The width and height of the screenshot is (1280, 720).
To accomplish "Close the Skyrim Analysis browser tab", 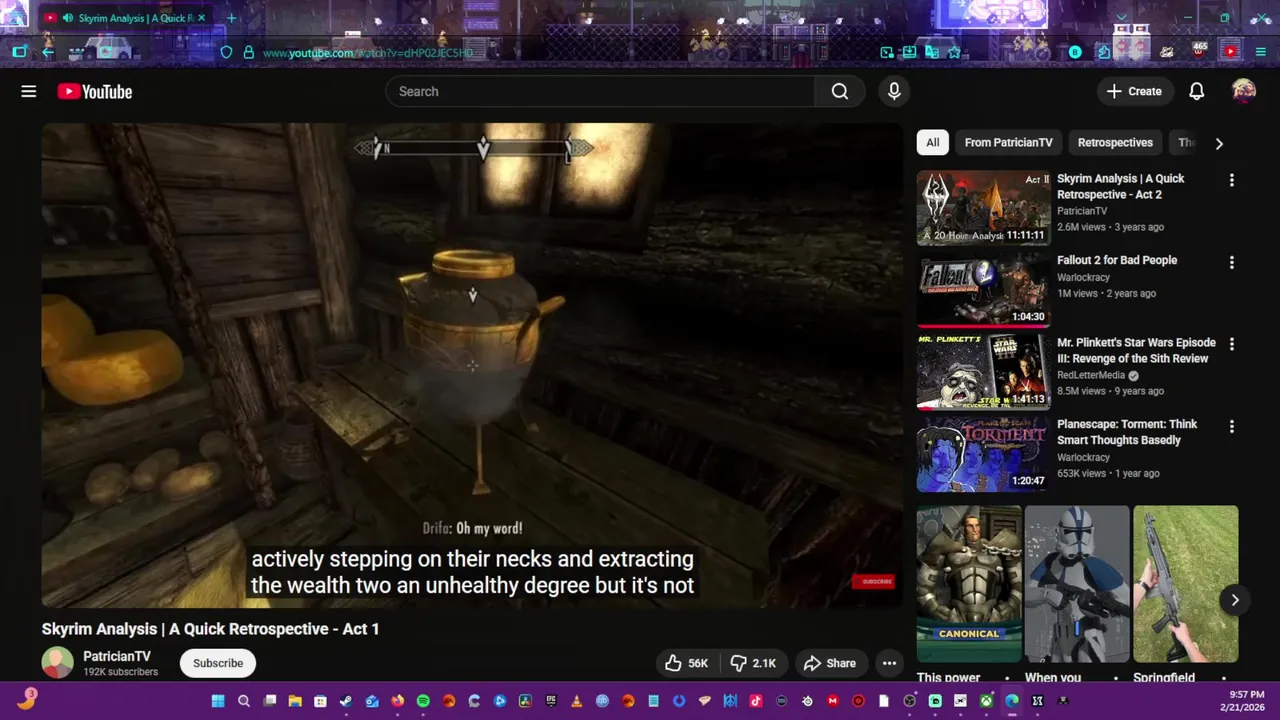I will point(201,18).
